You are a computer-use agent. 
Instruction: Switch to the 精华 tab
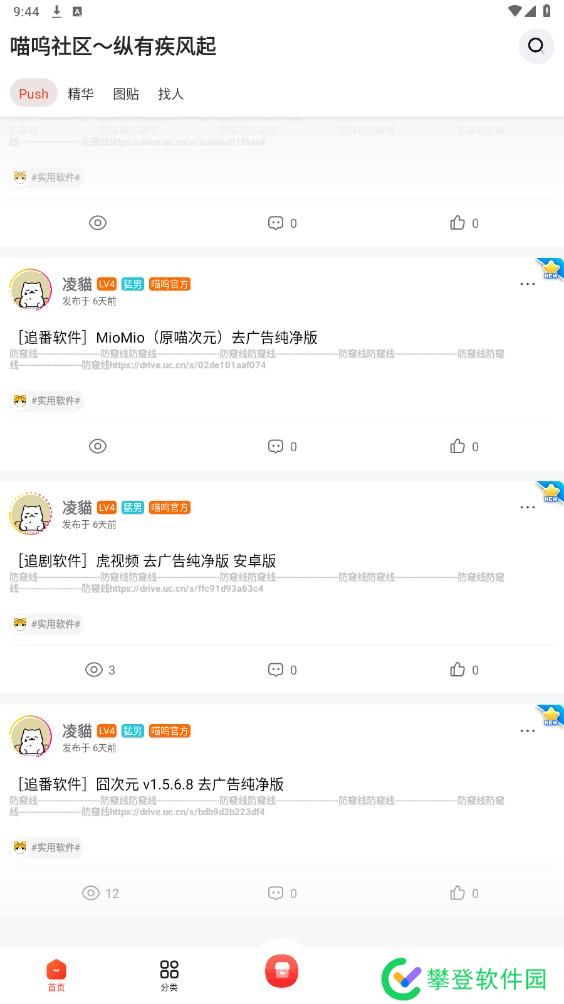point(81,94)
